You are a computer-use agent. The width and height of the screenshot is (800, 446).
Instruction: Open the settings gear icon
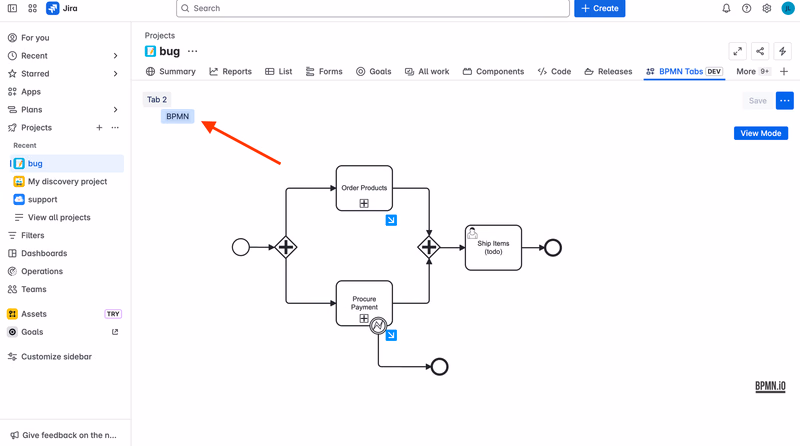[767, 8]
